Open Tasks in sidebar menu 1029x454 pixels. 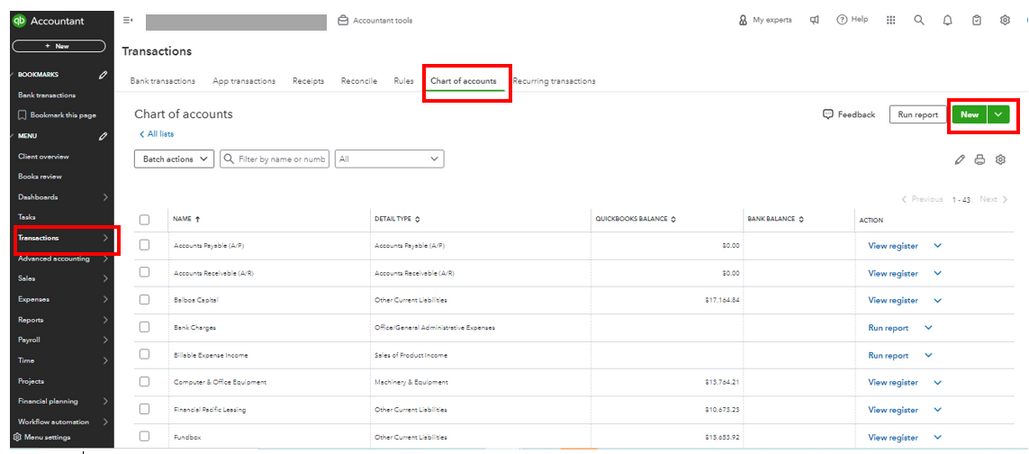tap(27, 217)
